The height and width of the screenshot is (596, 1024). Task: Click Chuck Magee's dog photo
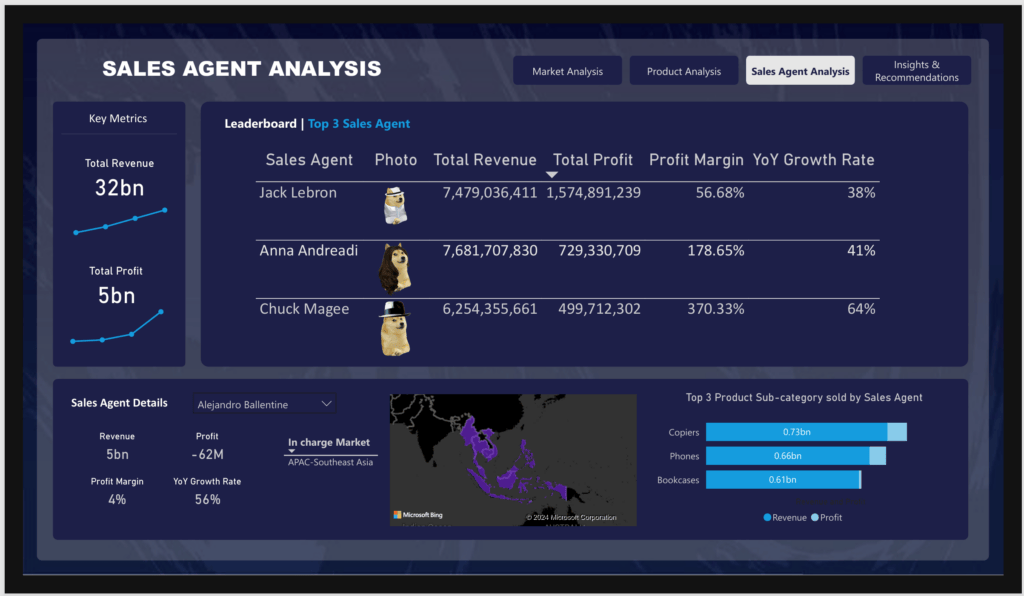395,328
